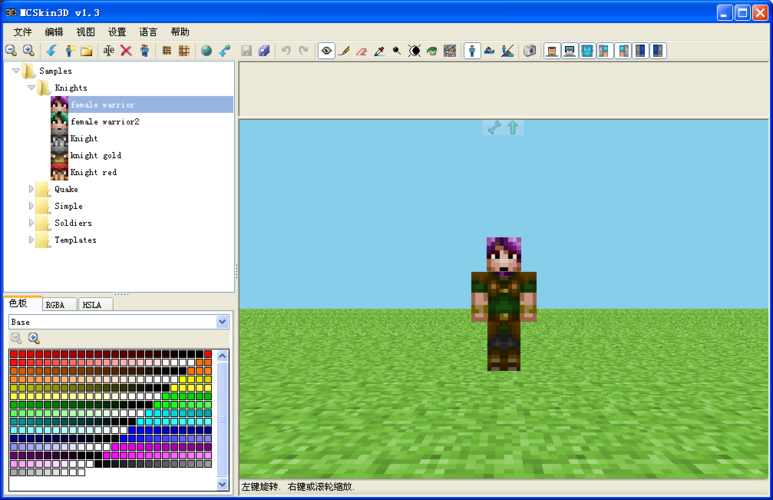This screenshot has height=500, width=773.
Task: Click the redo arrow icon
Action: pyautogui.click(x=304, y=50)
